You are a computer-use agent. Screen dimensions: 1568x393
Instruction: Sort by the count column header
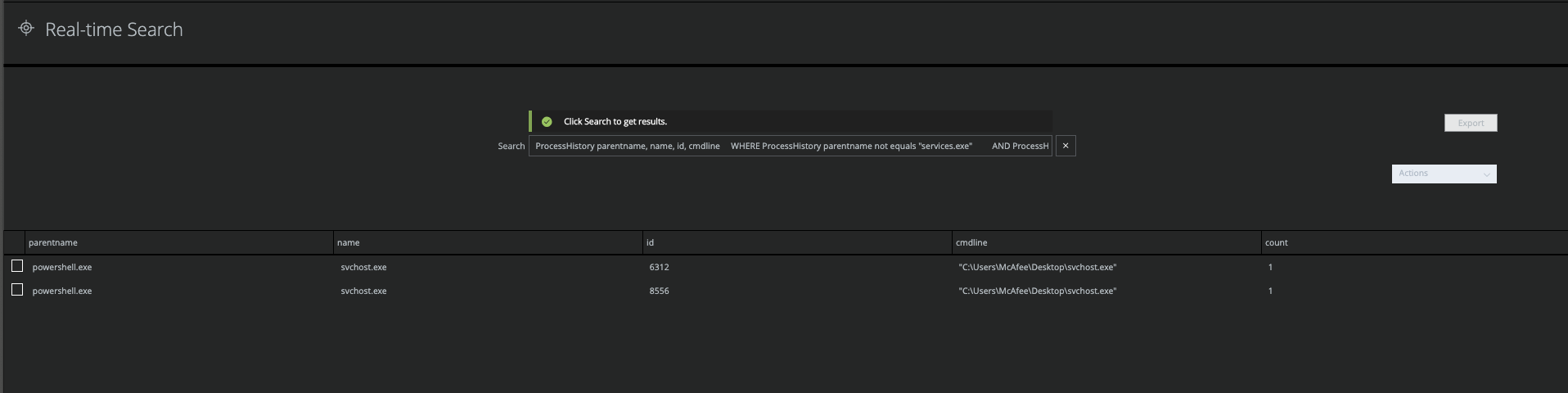(1276, 242)
